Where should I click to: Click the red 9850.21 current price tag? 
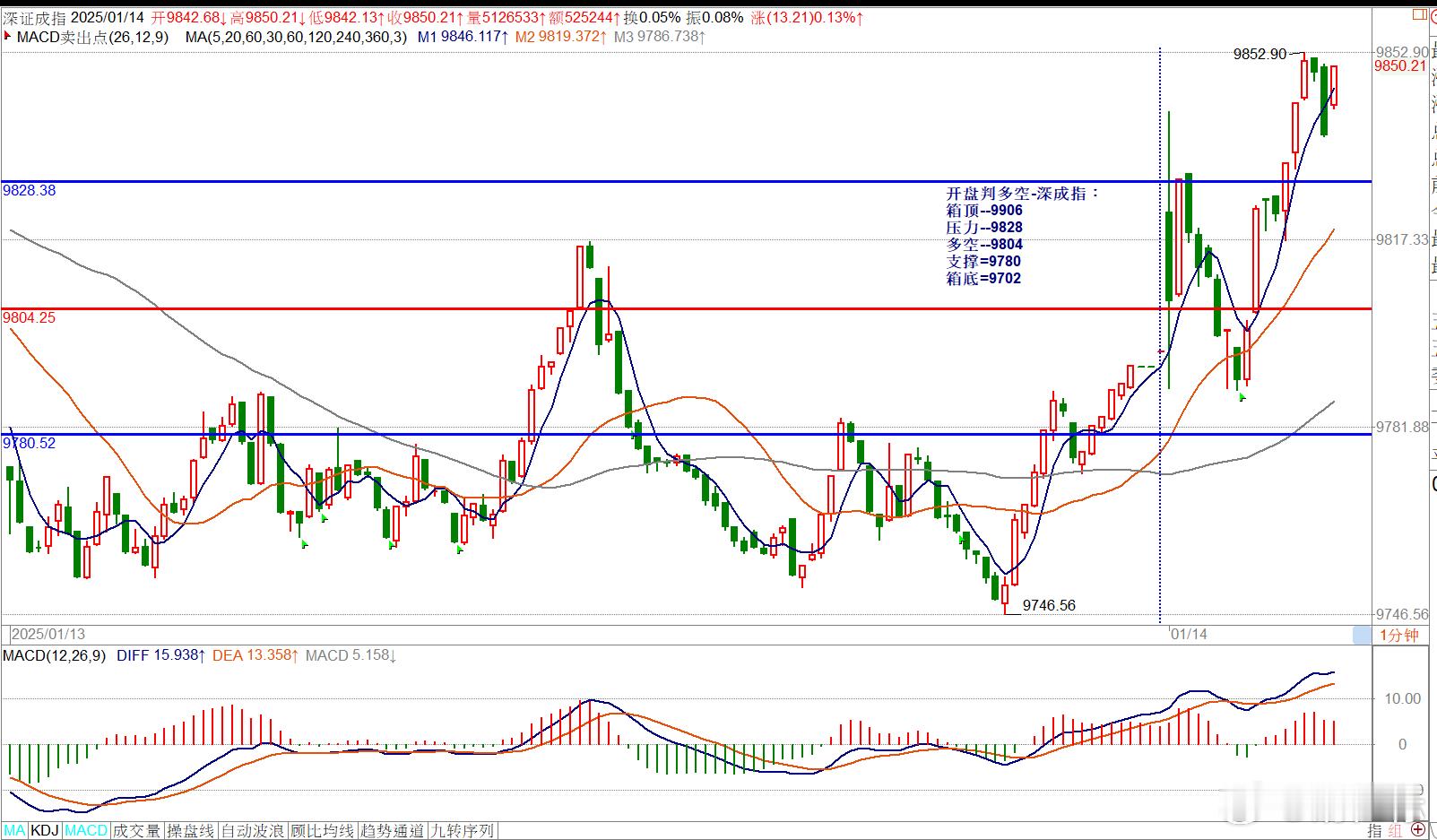1399,65
